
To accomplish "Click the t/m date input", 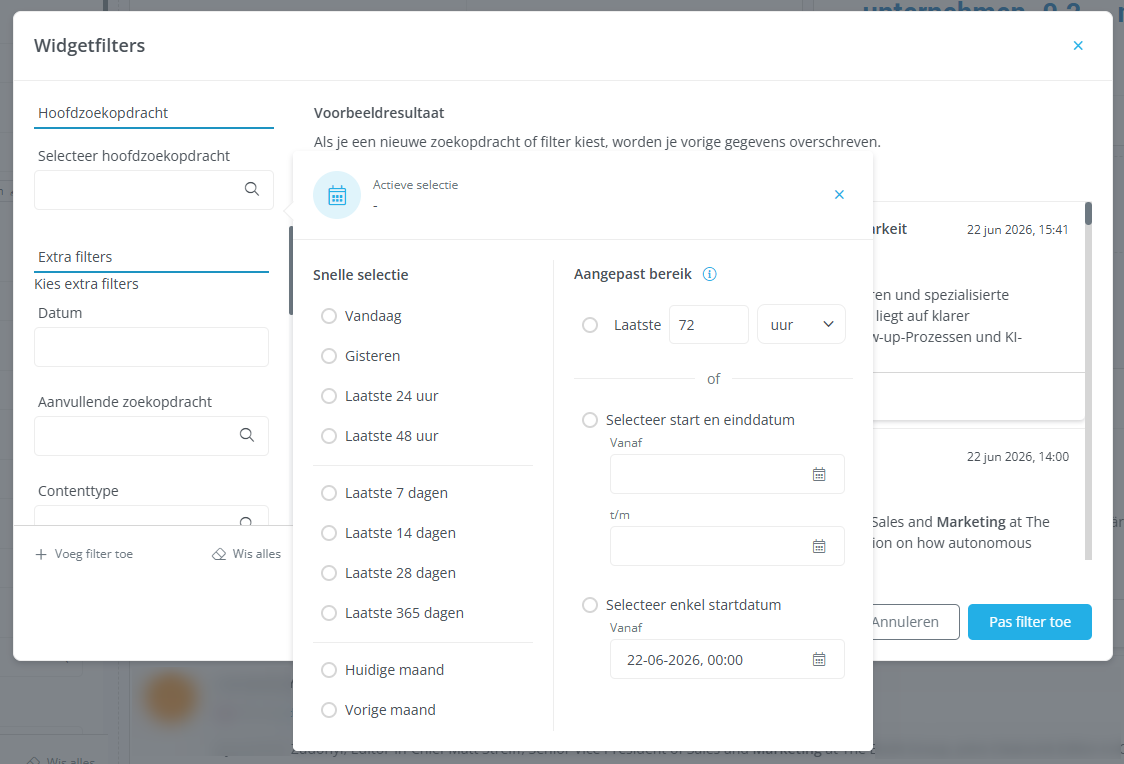I will click(727, 546).
